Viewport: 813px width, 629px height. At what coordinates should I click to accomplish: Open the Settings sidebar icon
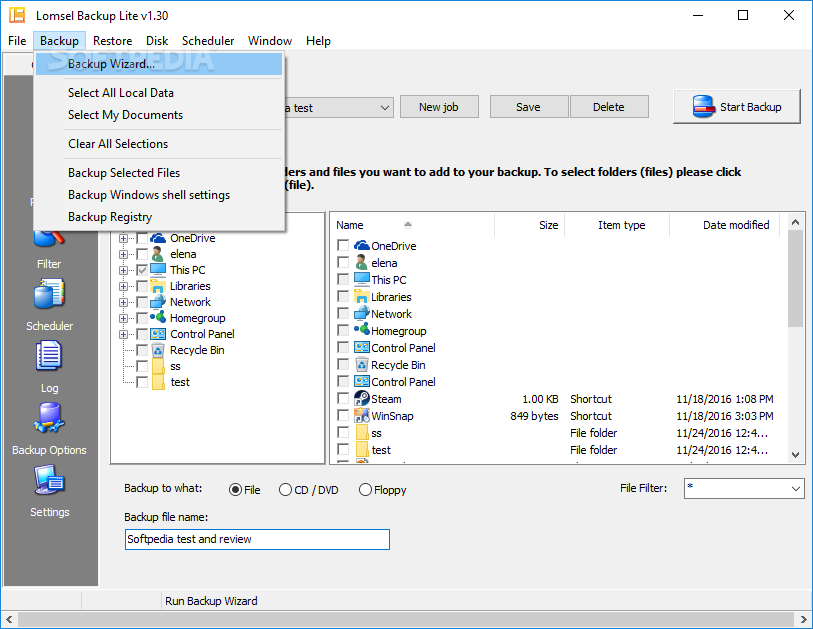pyautogui.click(x=49, y=480)
